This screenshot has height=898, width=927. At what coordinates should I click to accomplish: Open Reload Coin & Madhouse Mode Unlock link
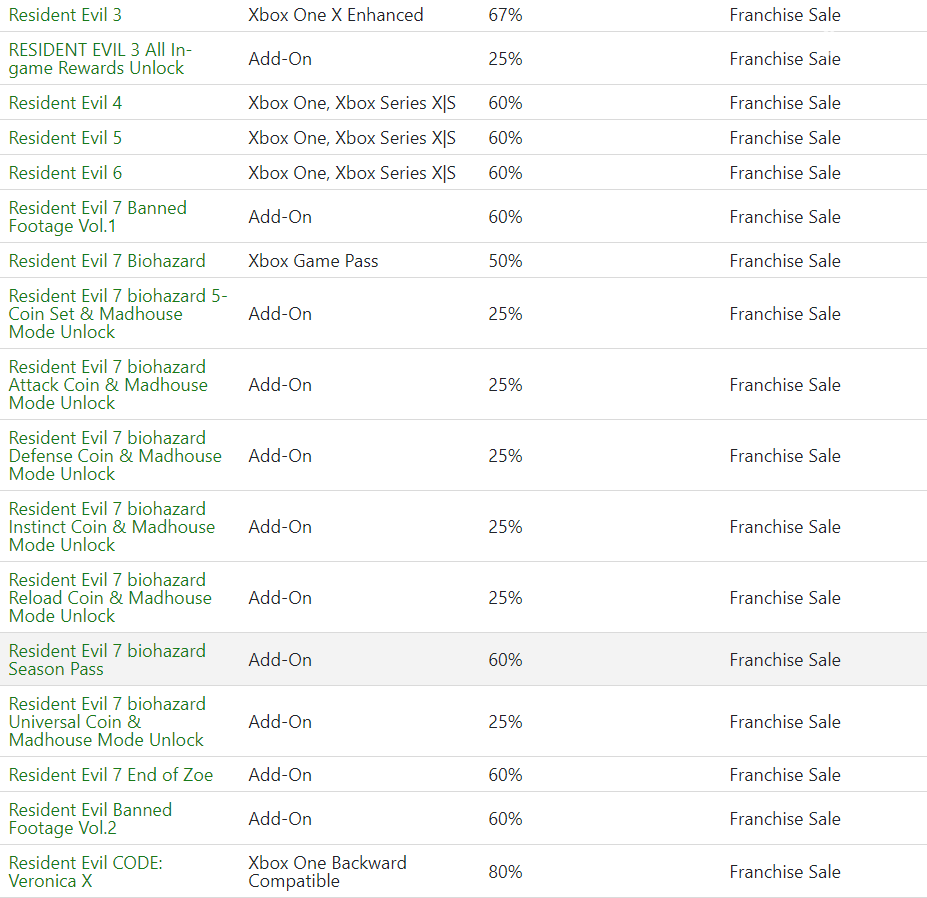[110, 597]
